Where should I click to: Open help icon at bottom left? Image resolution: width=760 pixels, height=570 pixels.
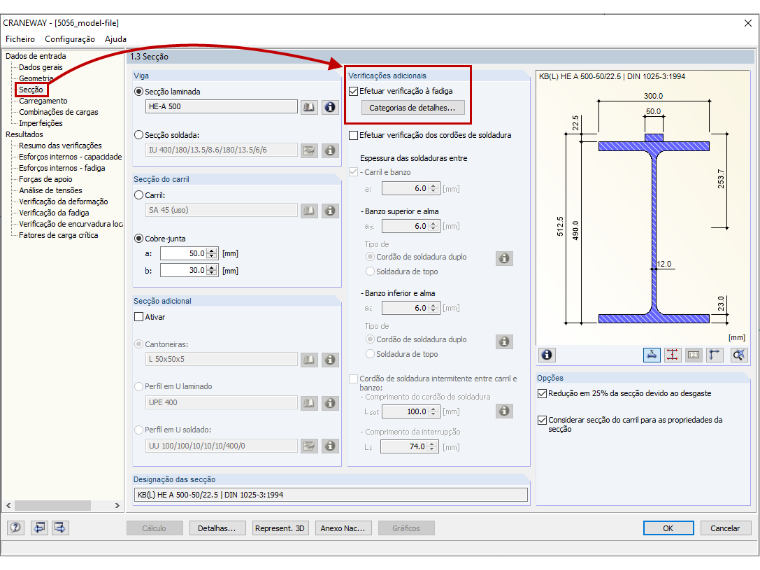click(x=16, y=527)
